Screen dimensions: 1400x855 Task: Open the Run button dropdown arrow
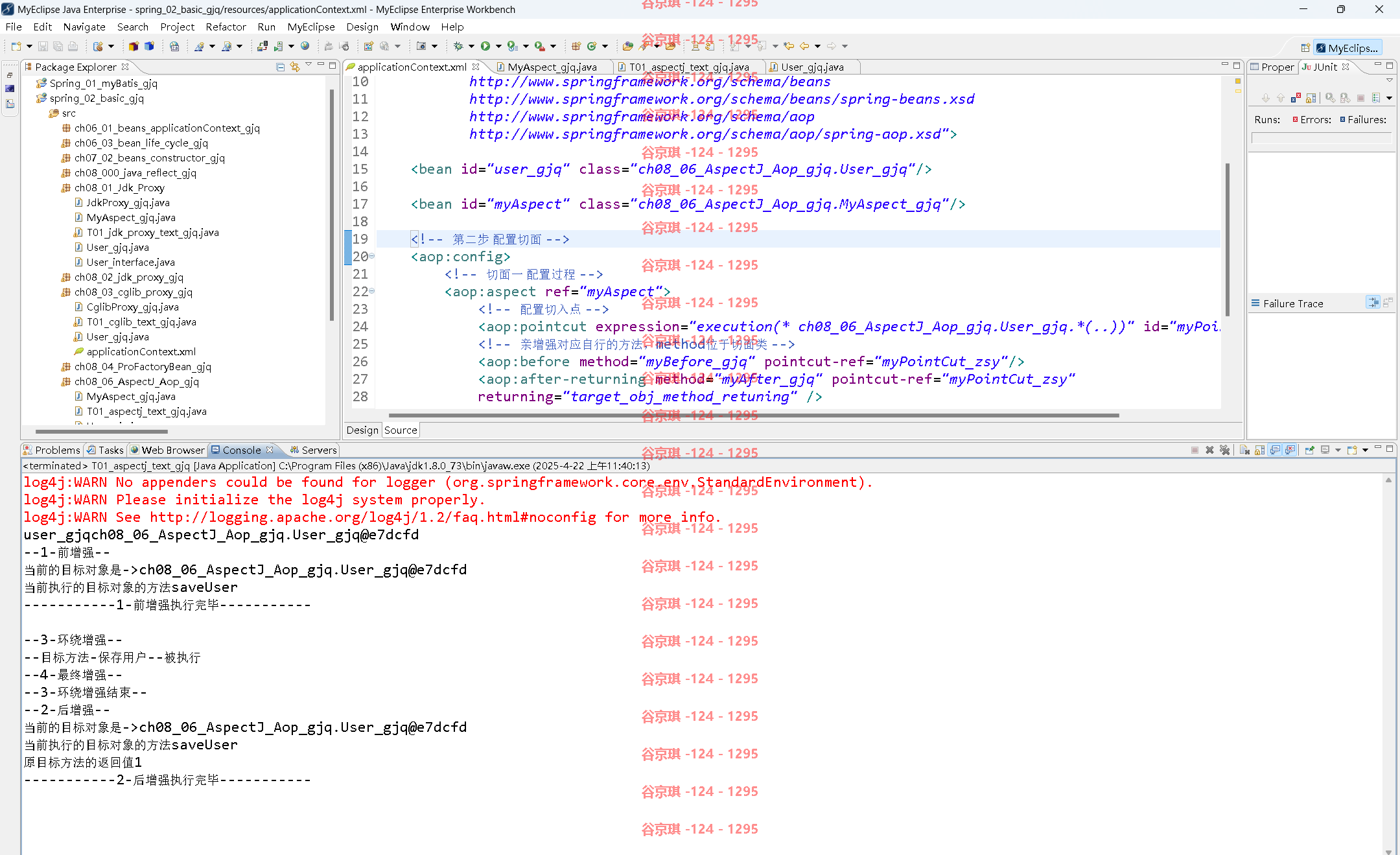[498, 46]
